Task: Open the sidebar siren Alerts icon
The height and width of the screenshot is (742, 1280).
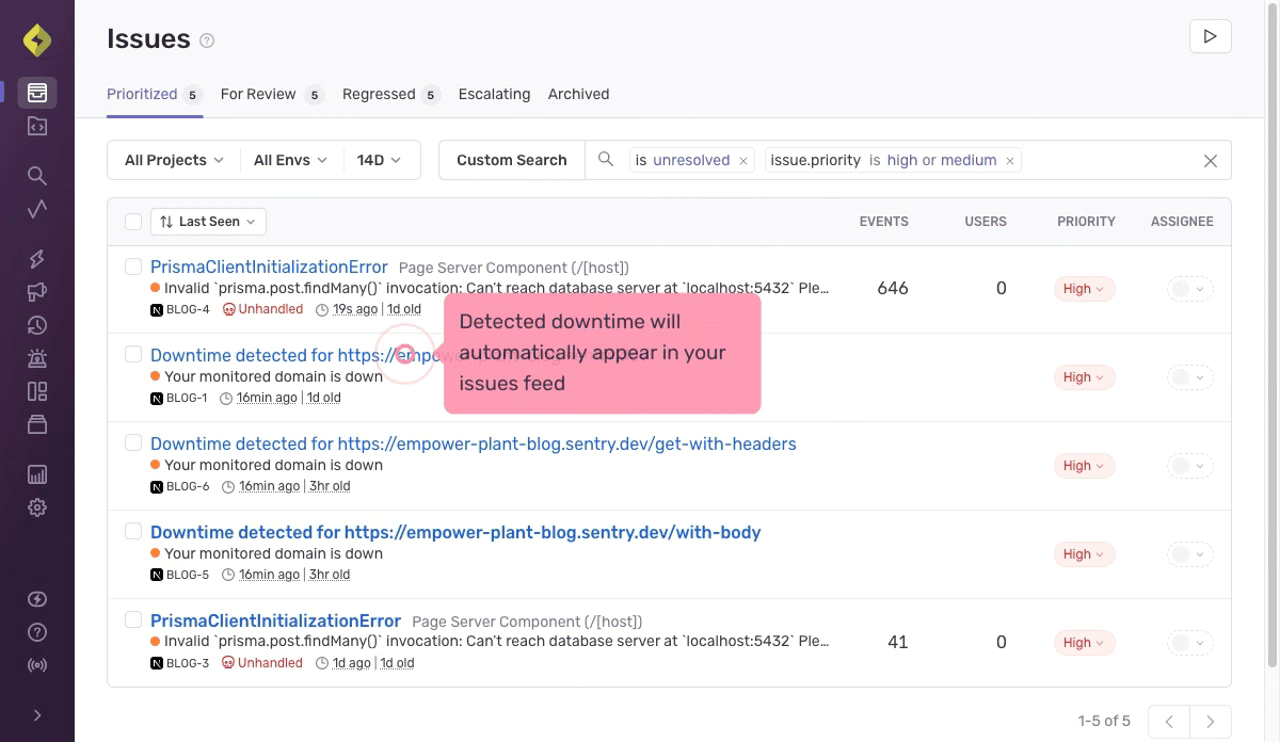Action: click(37, 358)
